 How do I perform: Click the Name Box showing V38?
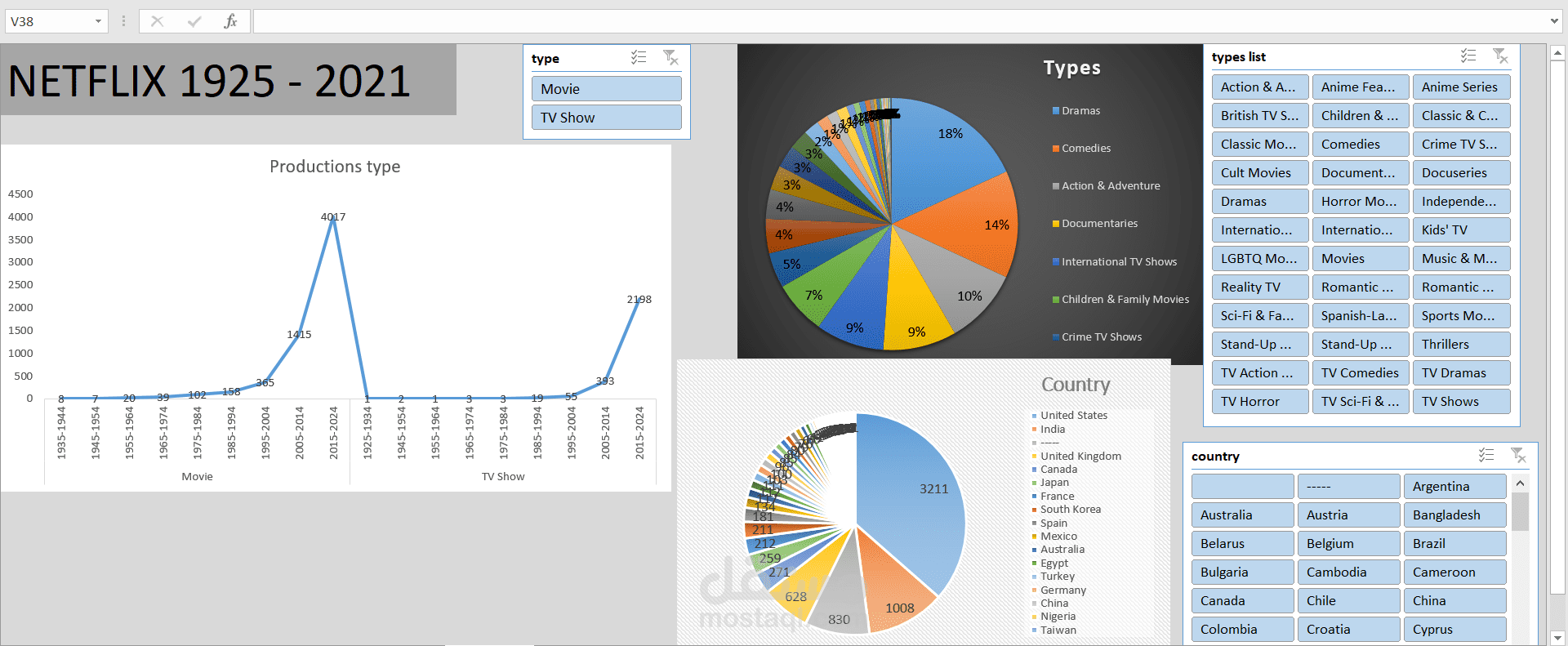[x=48, y=21]
